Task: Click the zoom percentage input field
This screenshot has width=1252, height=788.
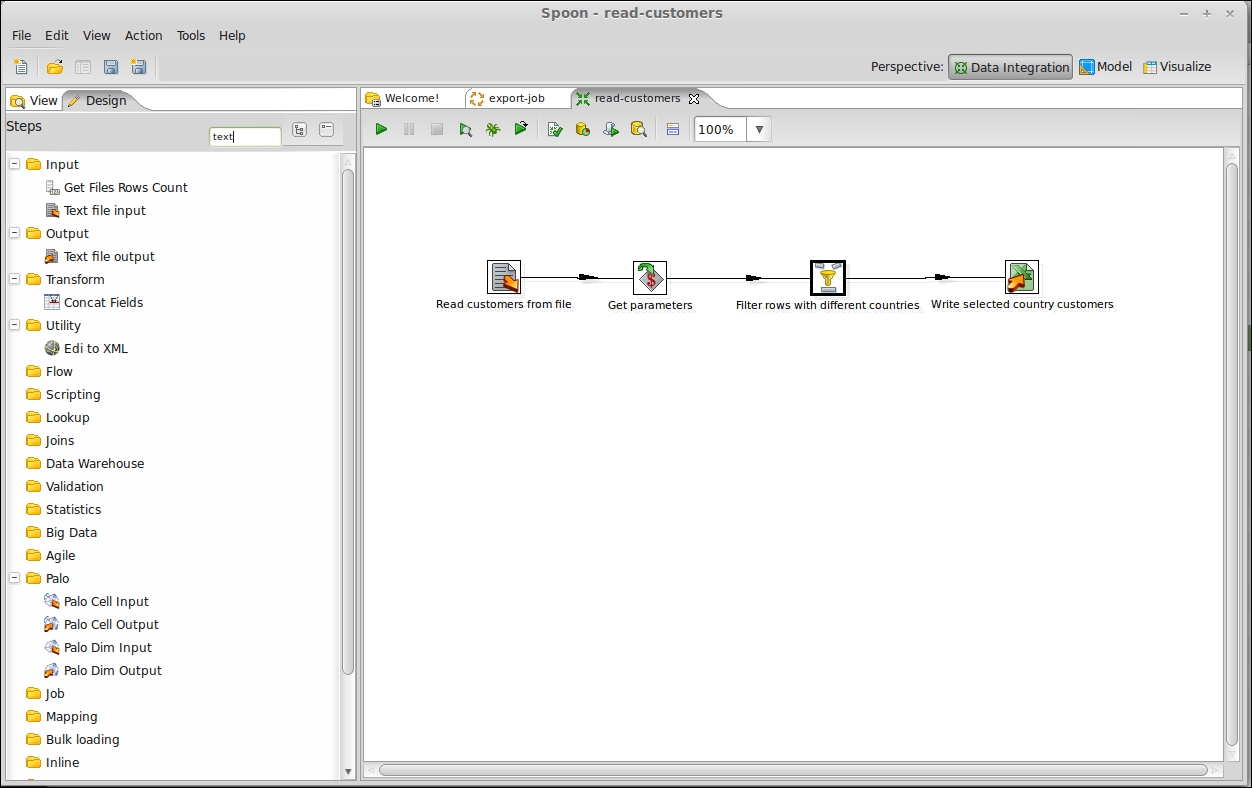Action: pyautogui.click(x=720, y=129)
